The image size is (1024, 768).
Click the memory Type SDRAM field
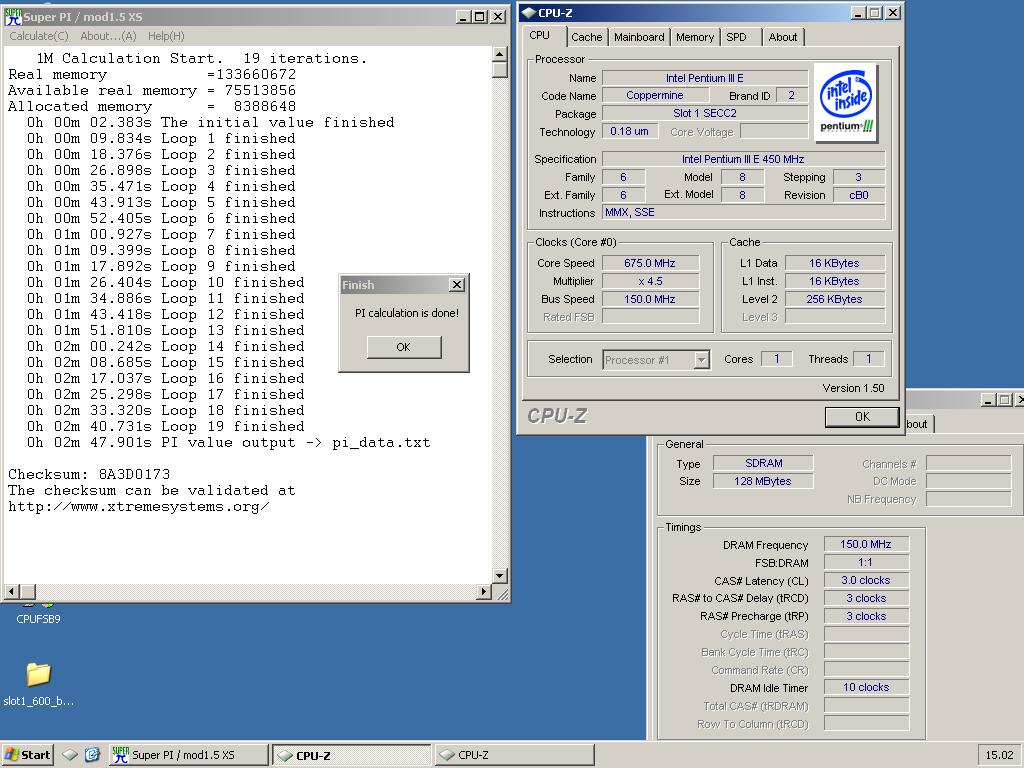point(763,463)
